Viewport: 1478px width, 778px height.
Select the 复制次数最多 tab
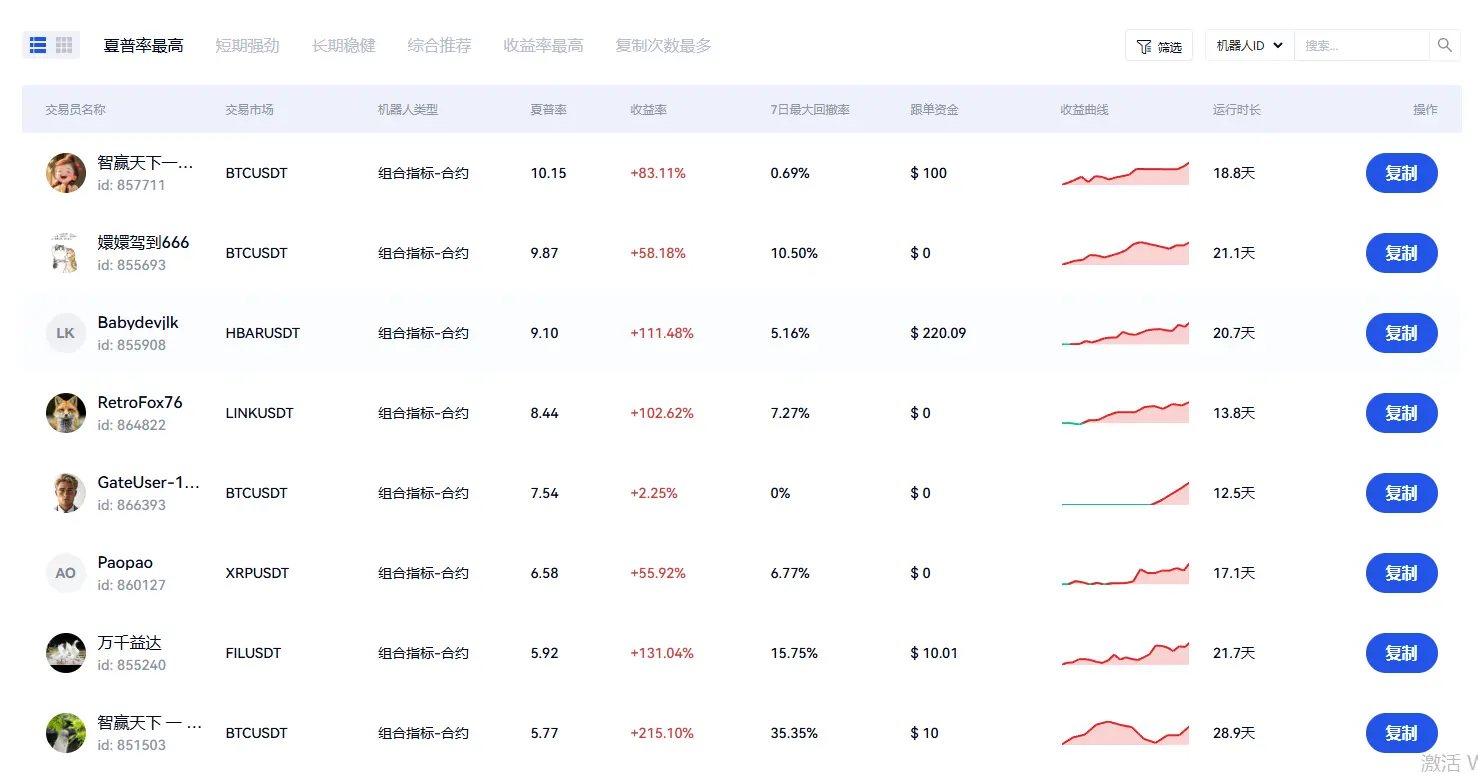(664, 46)
